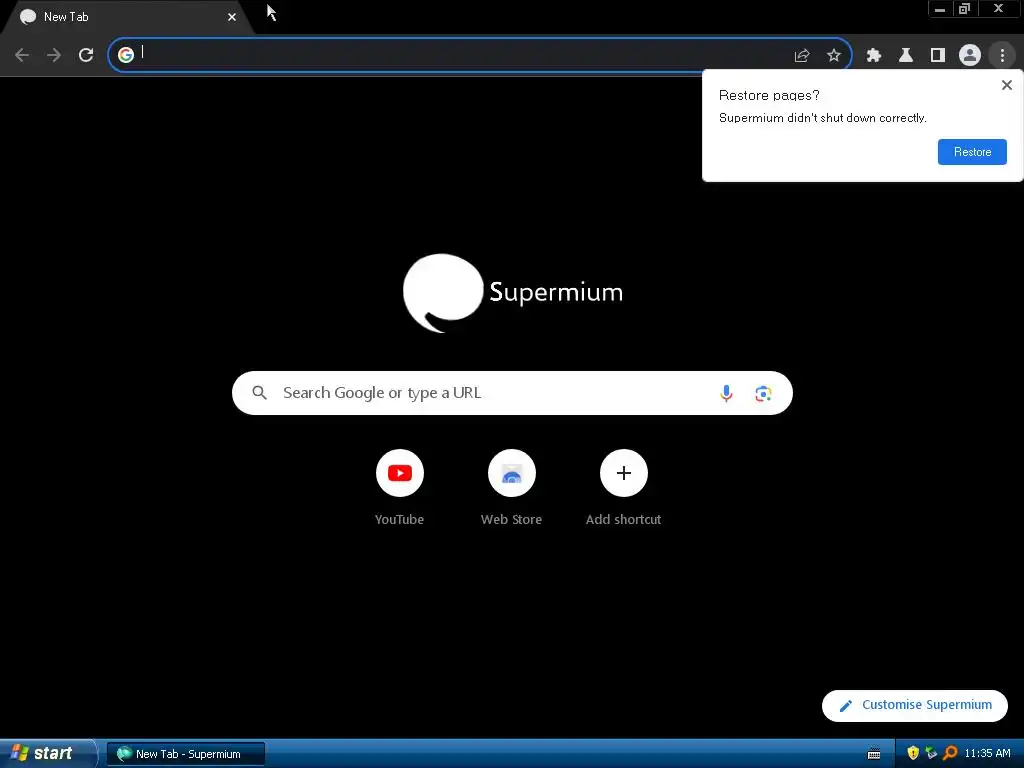This screenshot has height=768, width=1024.
Task: Click the Restore button
Action: (x=972, y=152)
